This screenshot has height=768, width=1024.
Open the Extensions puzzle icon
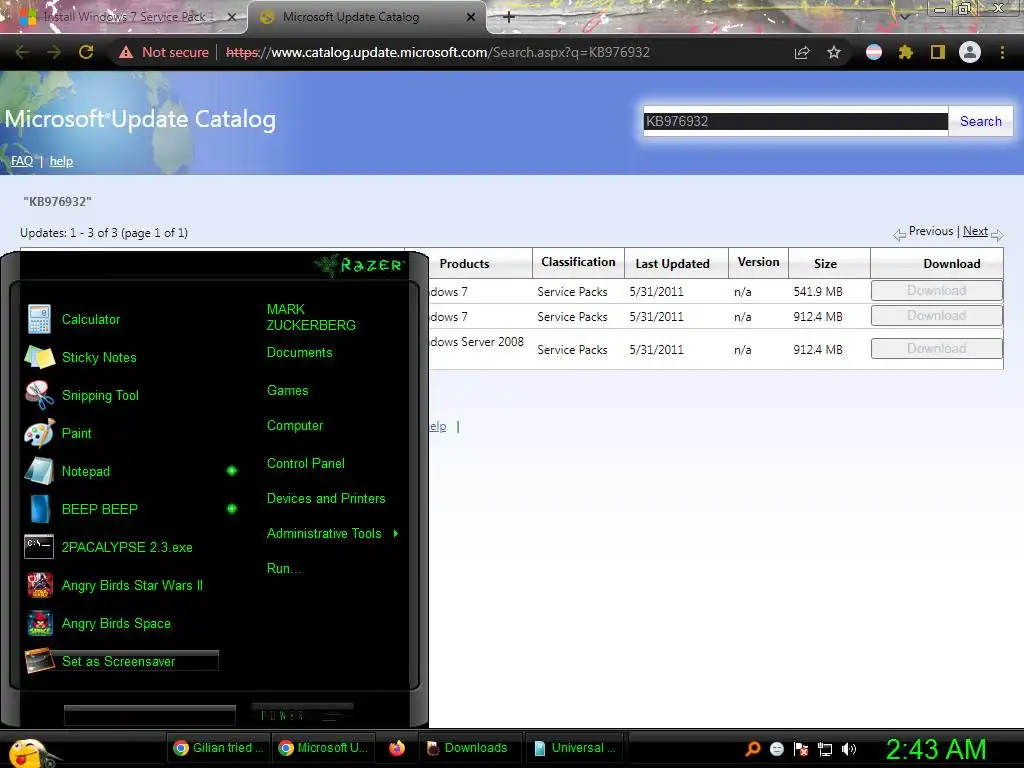pos(905,52)
